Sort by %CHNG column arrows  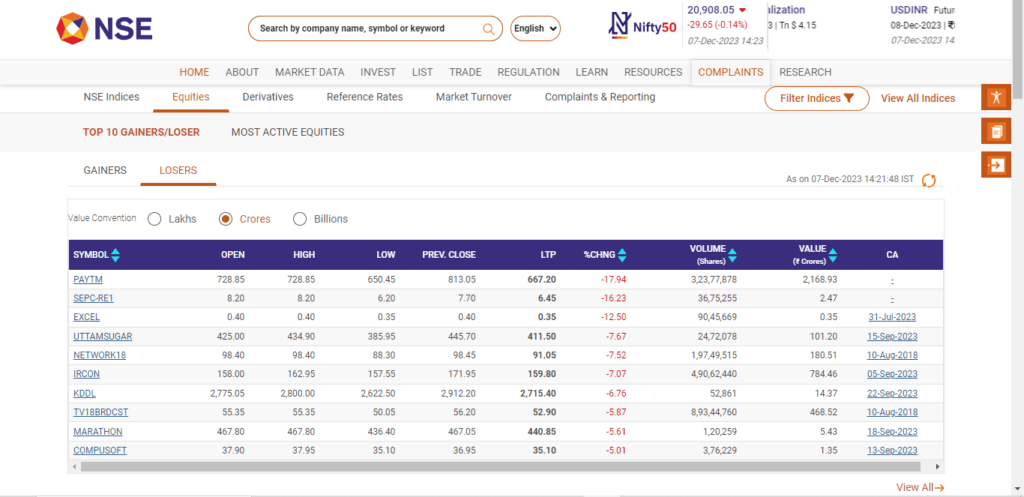(x=622, y=255)
